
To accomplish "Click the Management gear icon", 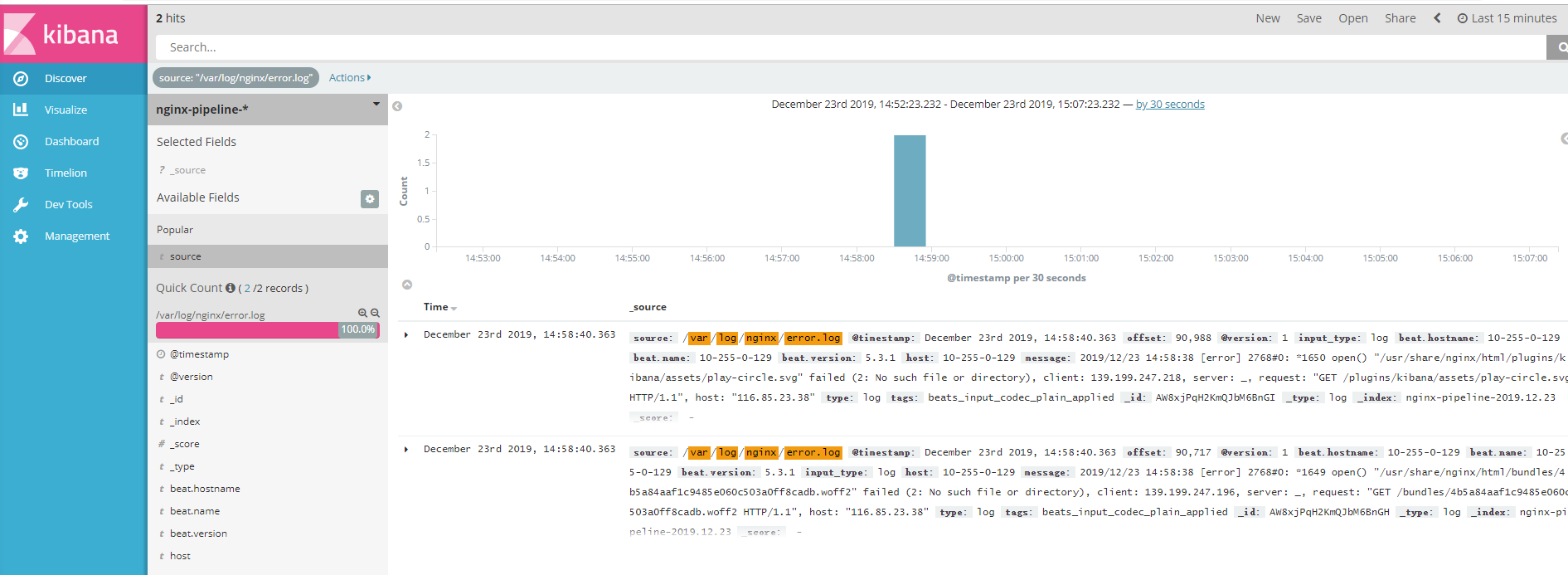I will (21, 236).
